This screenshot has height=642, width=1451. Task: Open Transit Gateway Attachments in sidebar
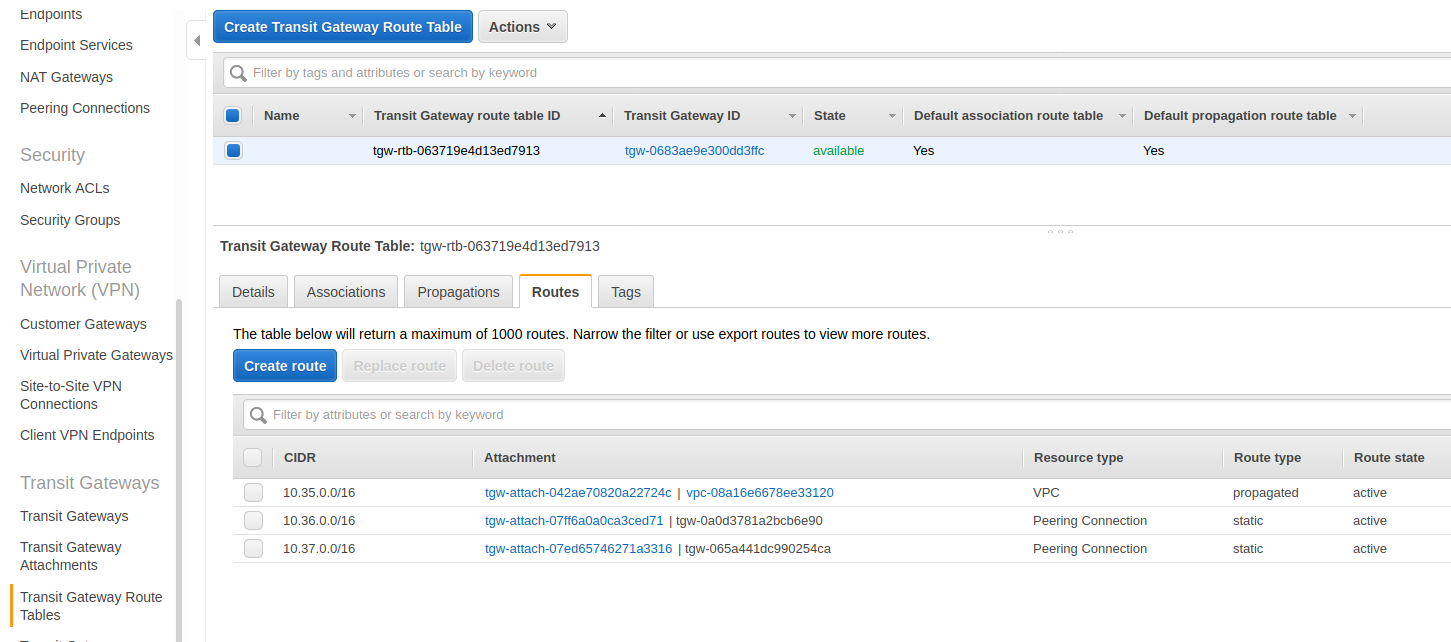click(x=71, y=556)
